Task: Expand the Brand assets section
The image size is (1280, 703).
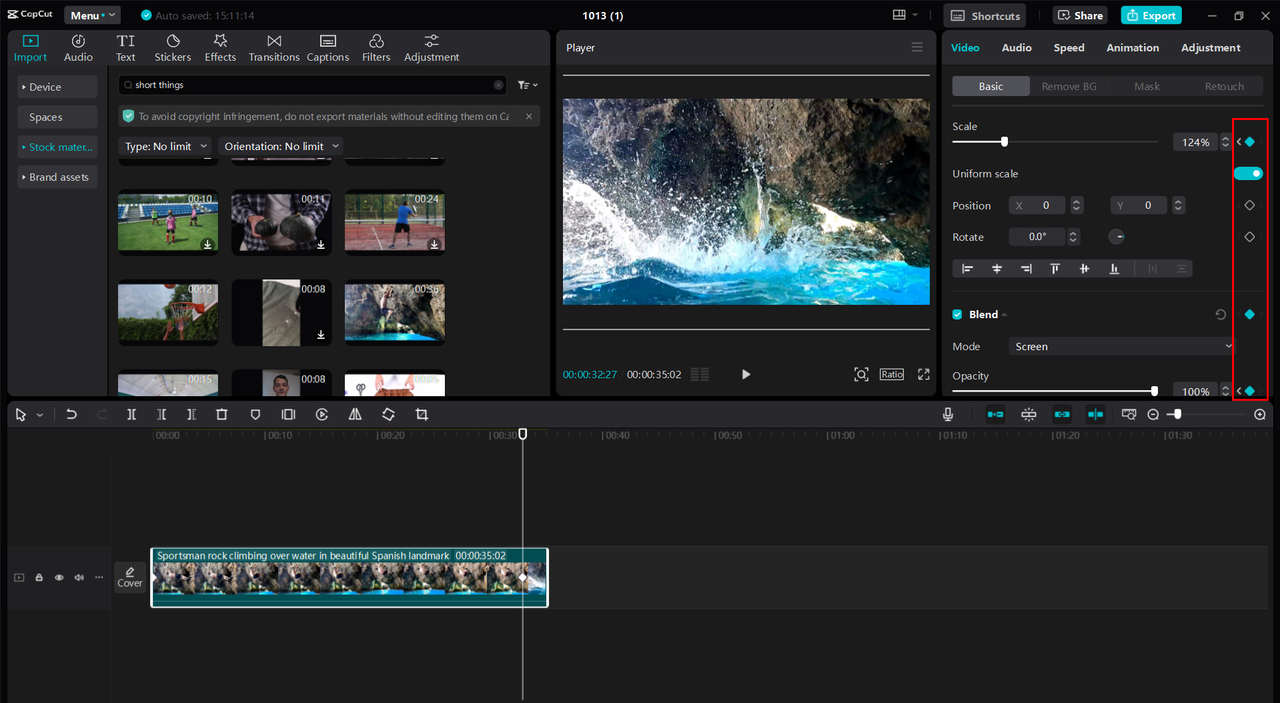Action: (x=57, y=177)
